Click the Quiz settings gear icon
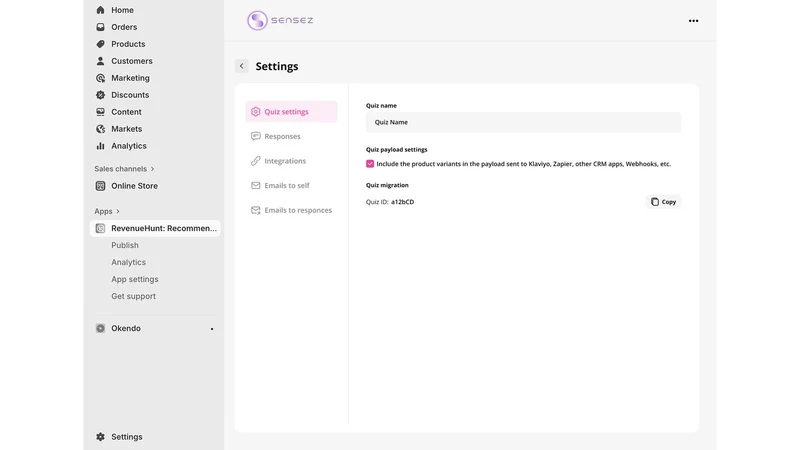Screen dimensions: 800x450 (x=256, y=112)
